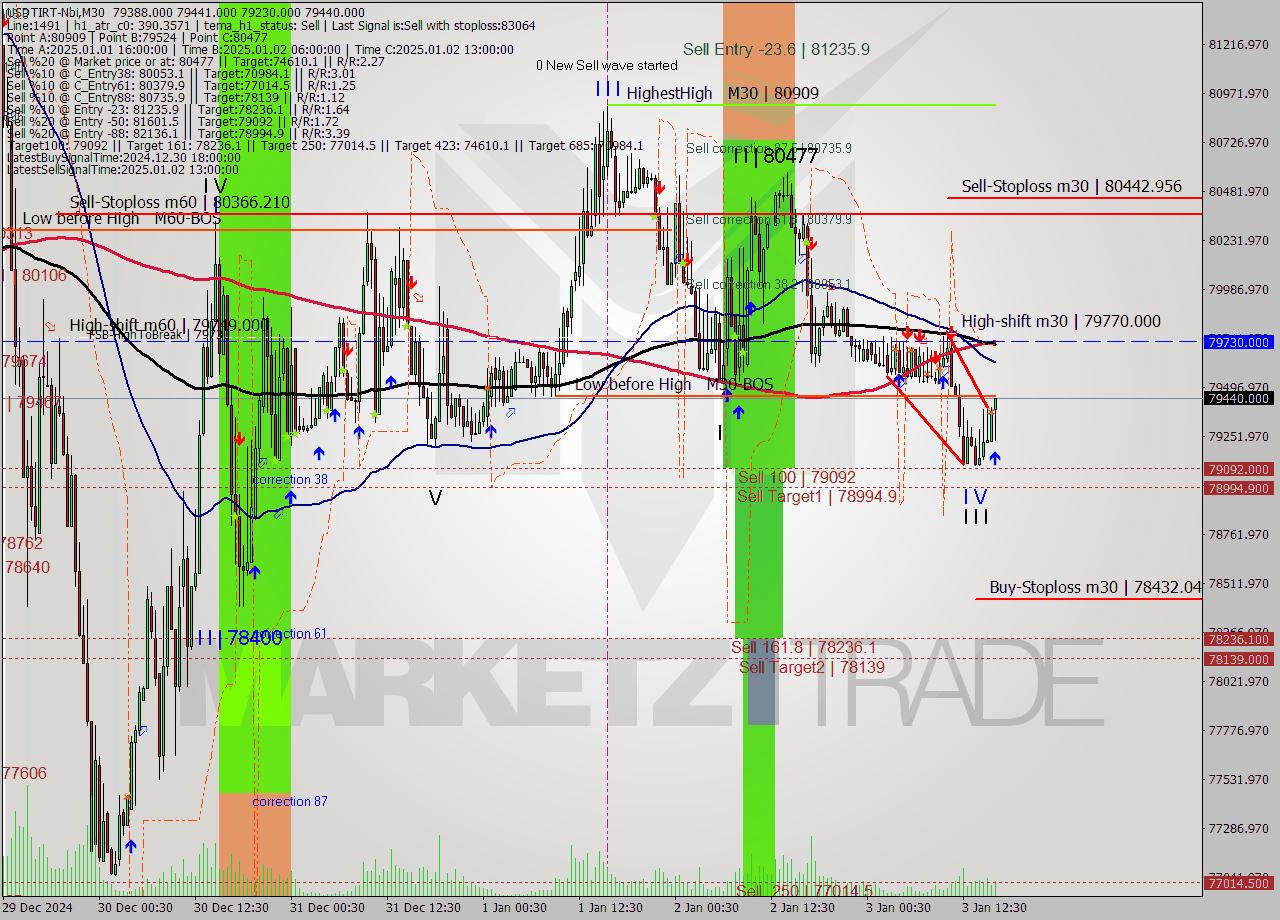The height and width of the screenshot is (920, 1280).
Task: Click the 81216.970 price axis value
Action: [x=1239, y=45]
